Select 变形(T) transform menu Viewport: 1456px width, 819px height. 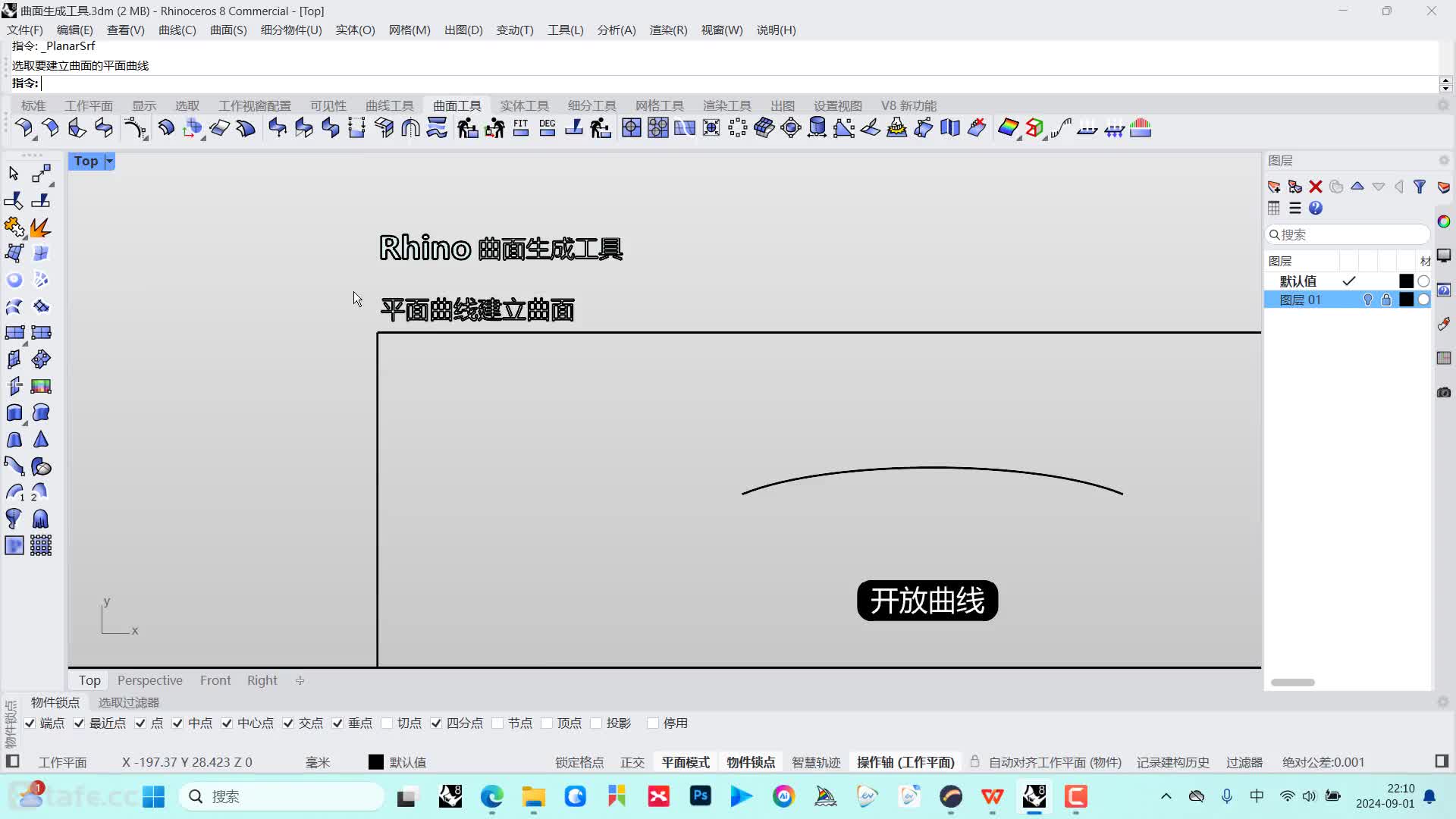[x=514, y=29]
